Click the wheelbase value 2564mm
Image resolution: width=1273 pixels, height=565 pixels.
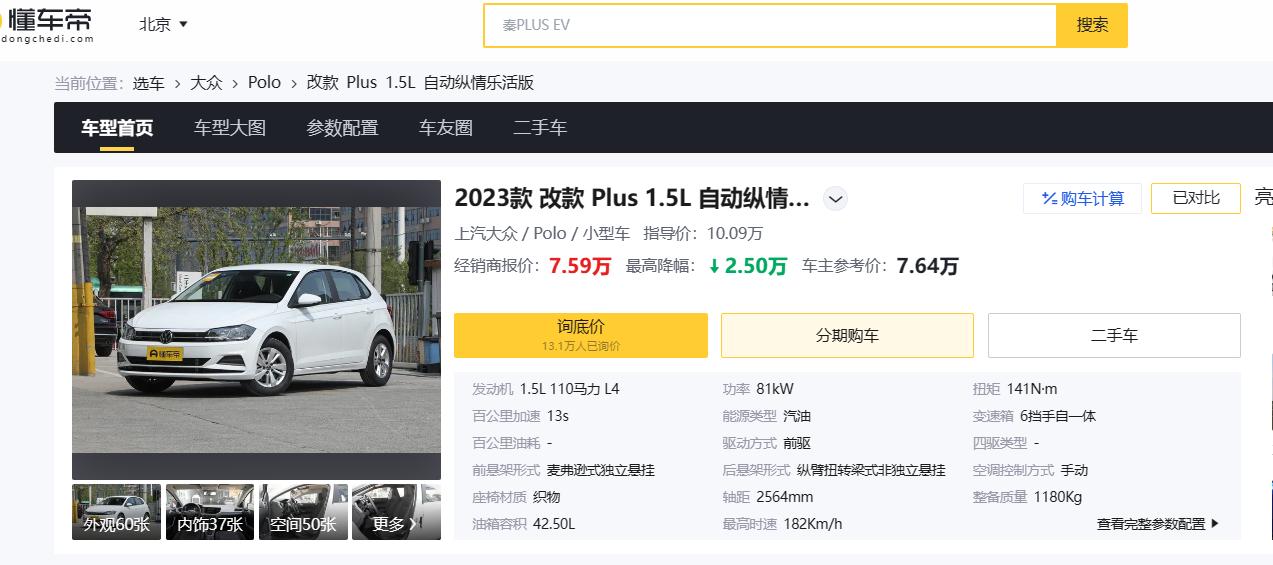pyautogui.click(x=785, y=497)
